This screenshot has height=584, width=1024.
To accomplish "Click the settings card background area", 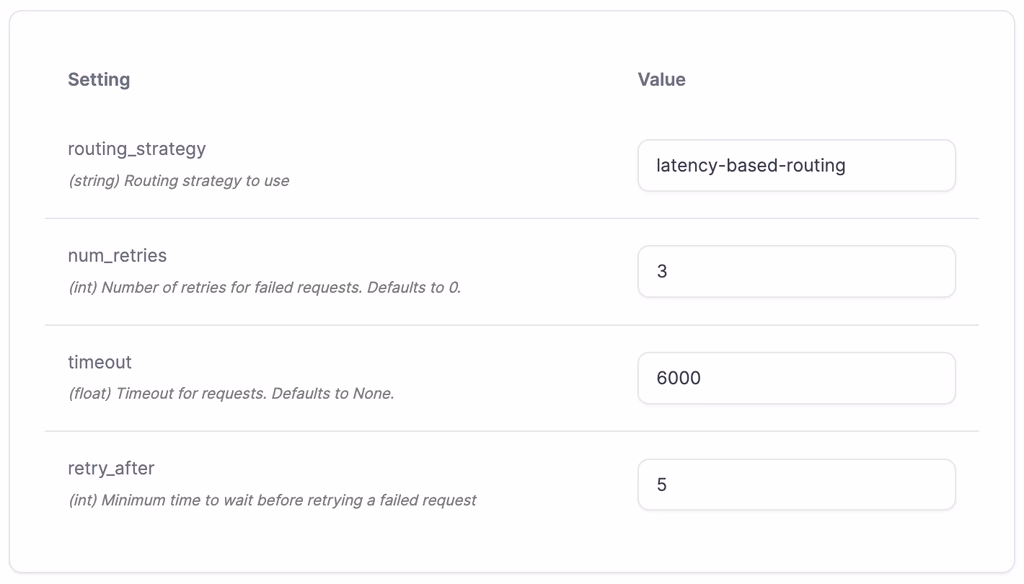I will 512,545.
